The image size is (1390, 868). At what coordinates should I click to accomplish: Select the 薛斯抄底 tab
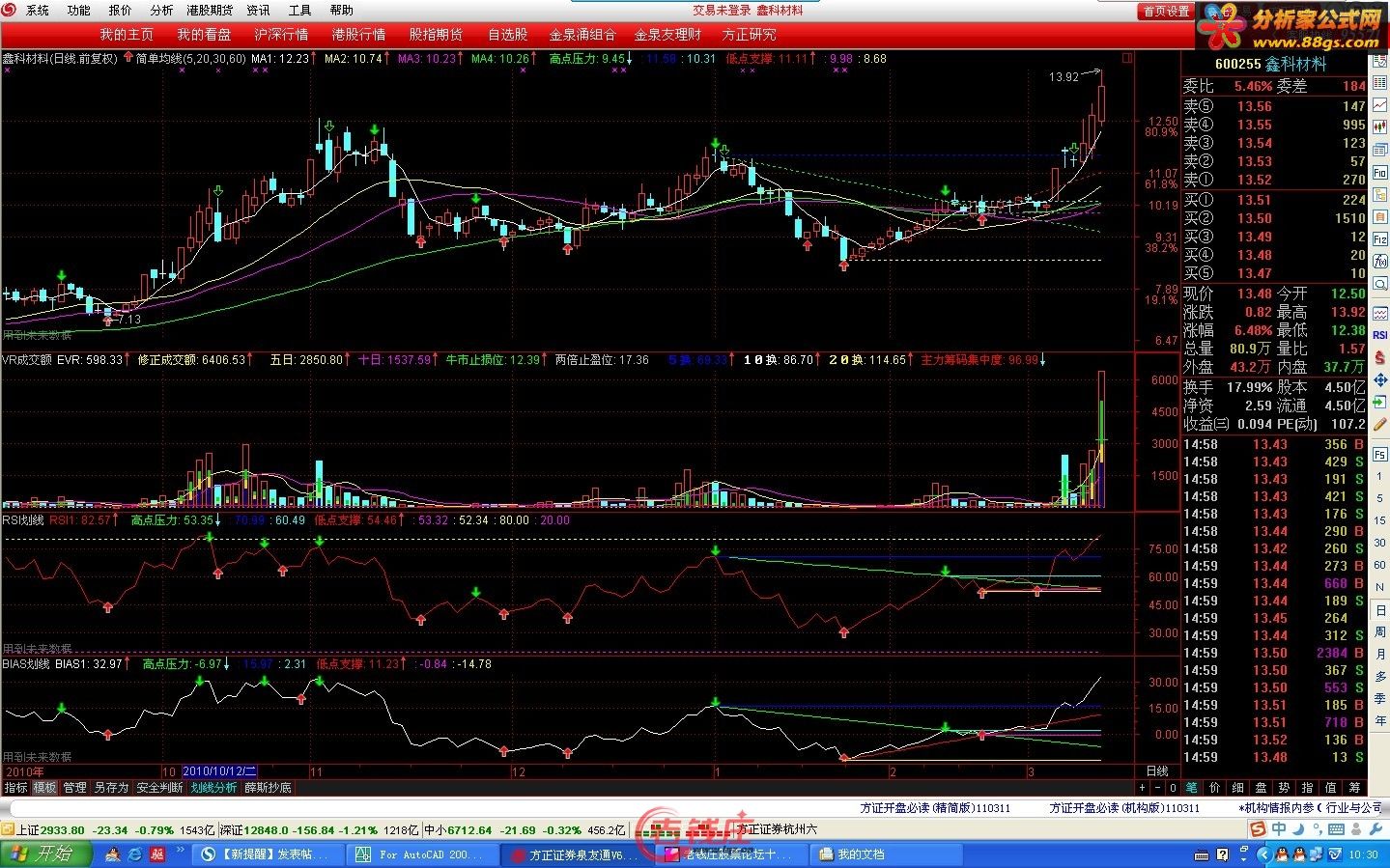[x=268, y=788]
